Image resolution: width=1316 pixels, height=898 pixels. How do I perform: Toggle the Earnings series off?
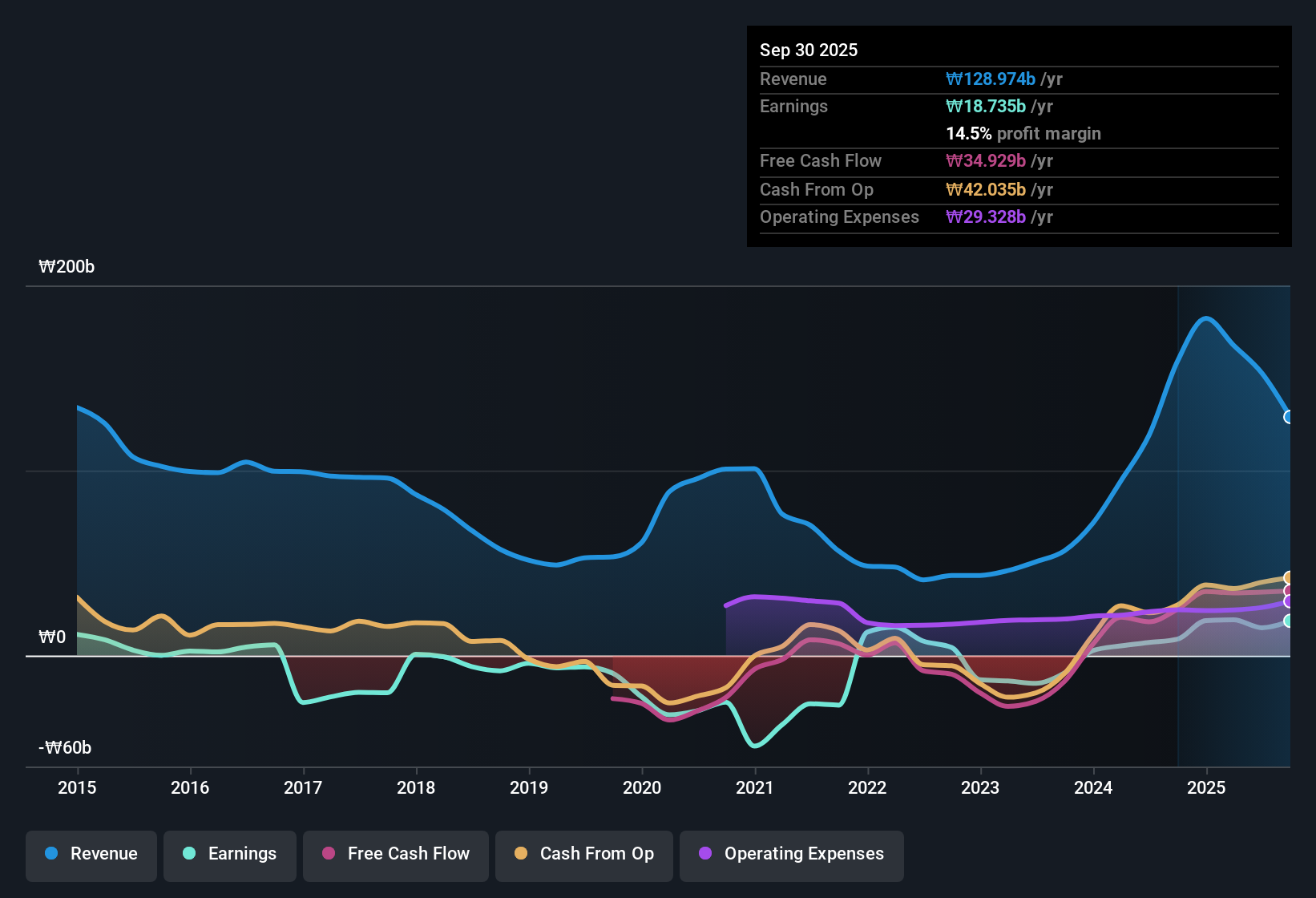click(x=229, y=854)
